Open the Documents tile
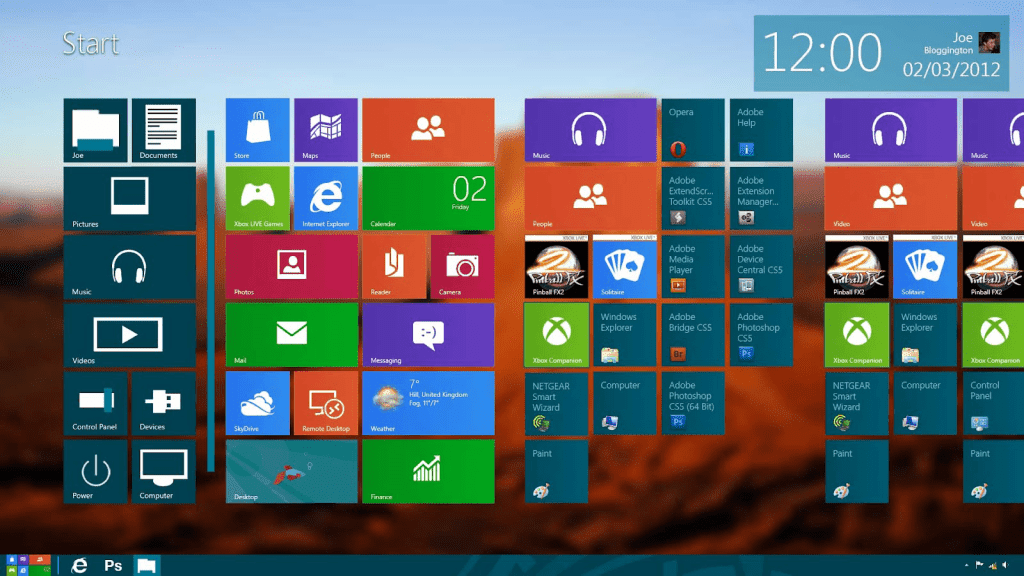Viewport: 1024px width, 576px height. [164, 130]
